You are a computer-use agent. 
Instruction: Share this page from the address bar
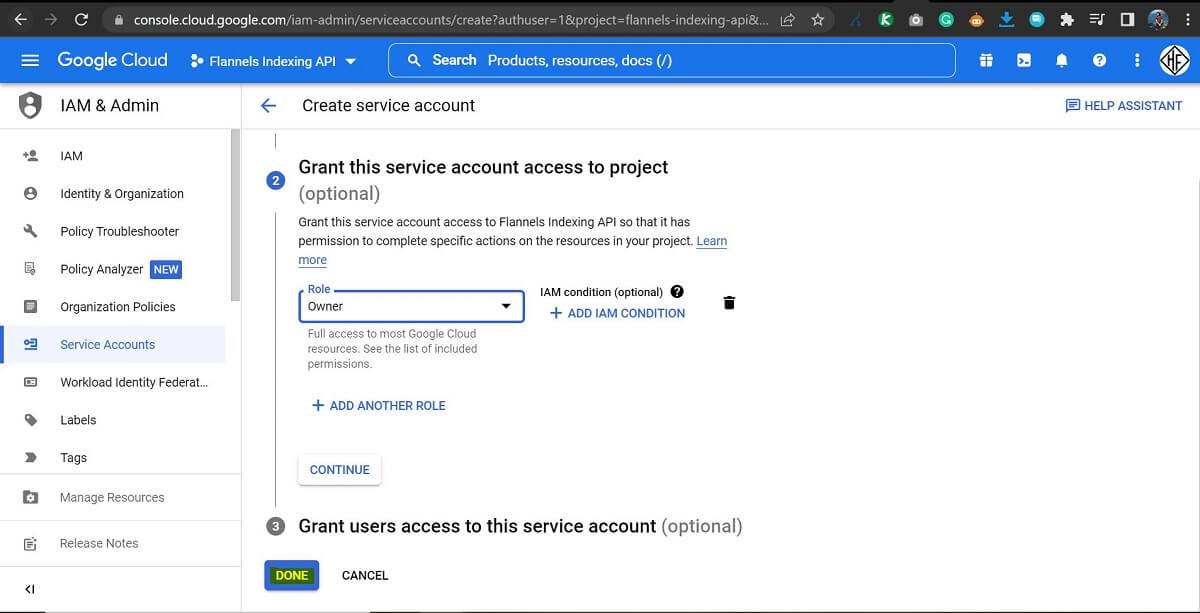click(x=788, y=19)
